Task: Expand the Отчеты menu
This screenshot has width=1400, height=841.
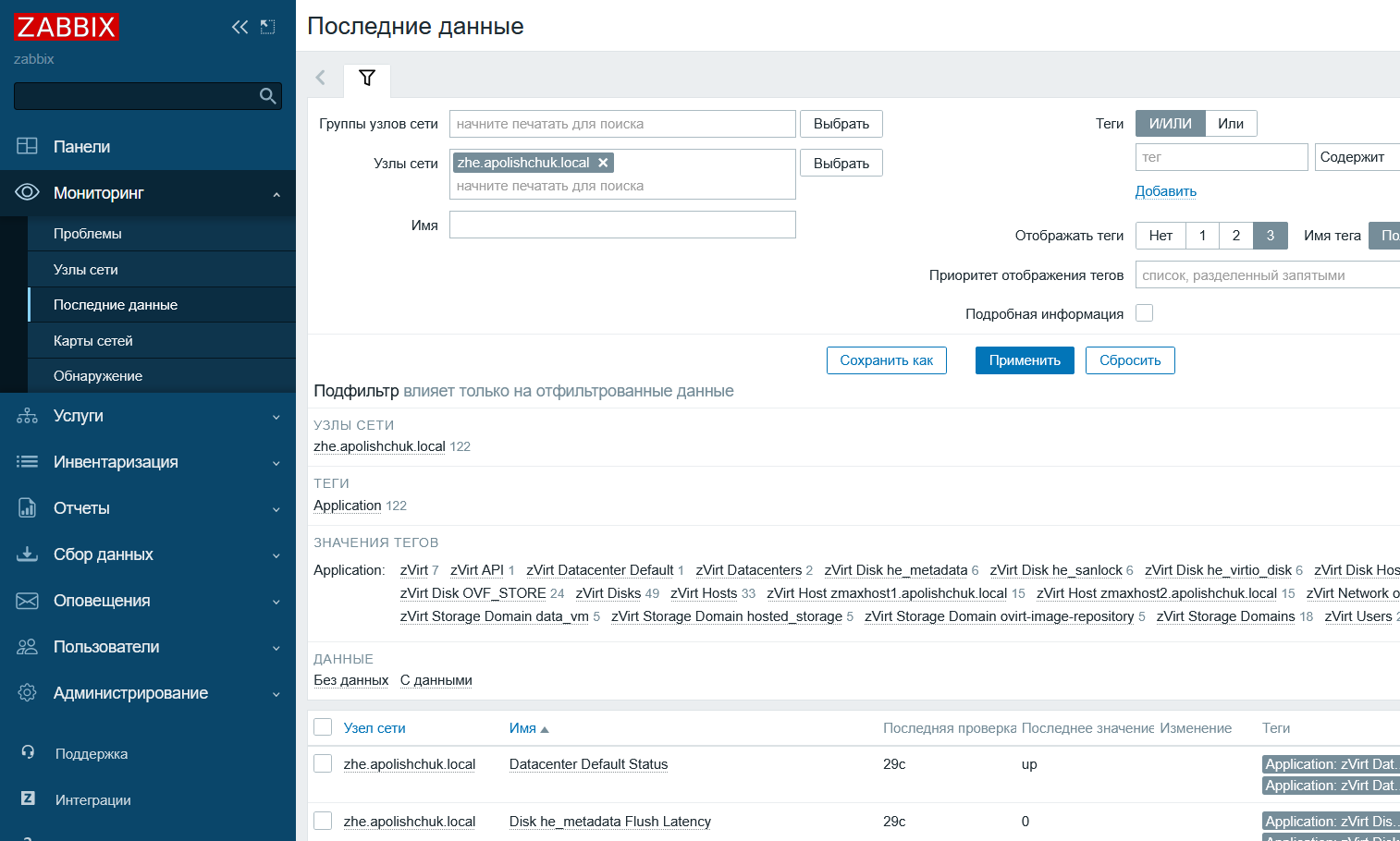Action: [276, 509]
